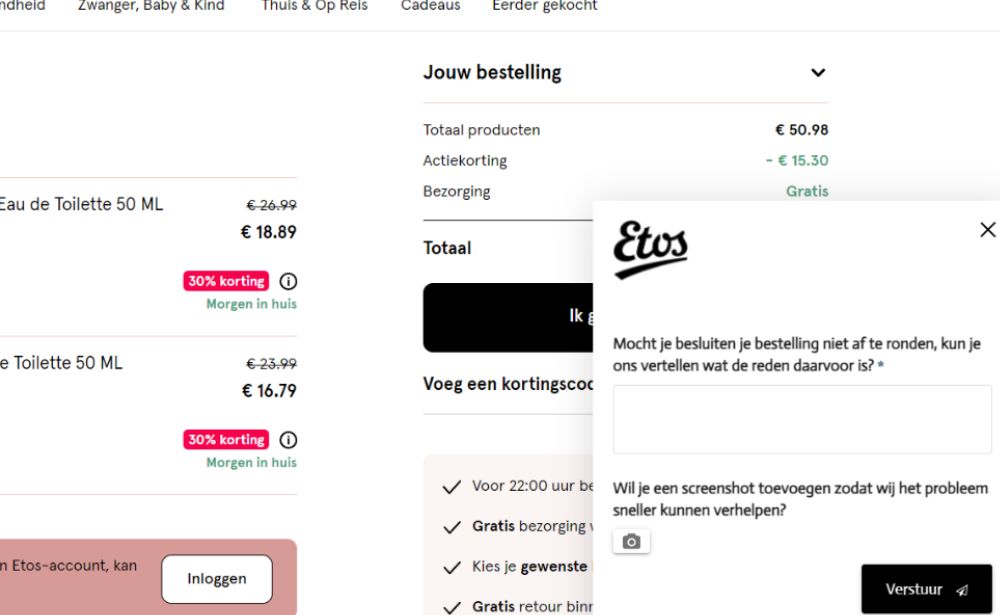Click the feedback reason text field
The image size is (1000, 615).
[802, 419]
